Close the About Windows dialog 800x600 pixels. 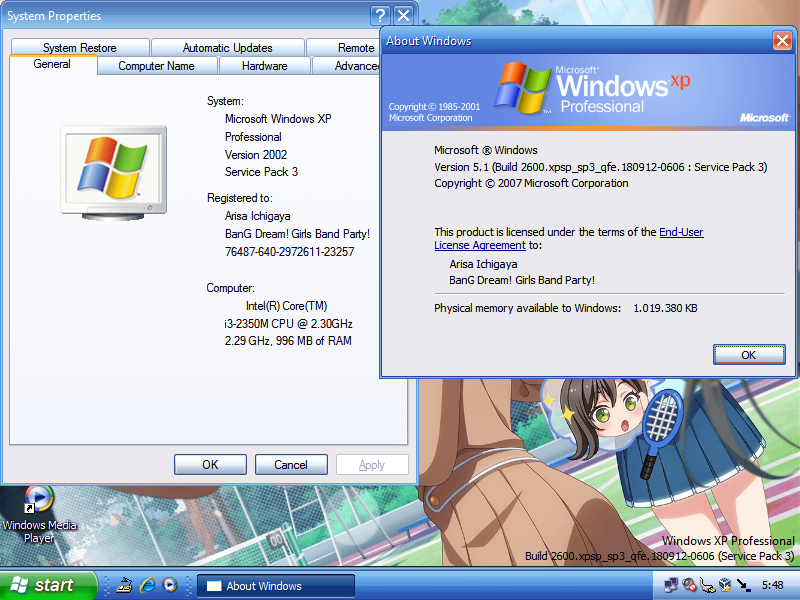click(x=782, y=40)
